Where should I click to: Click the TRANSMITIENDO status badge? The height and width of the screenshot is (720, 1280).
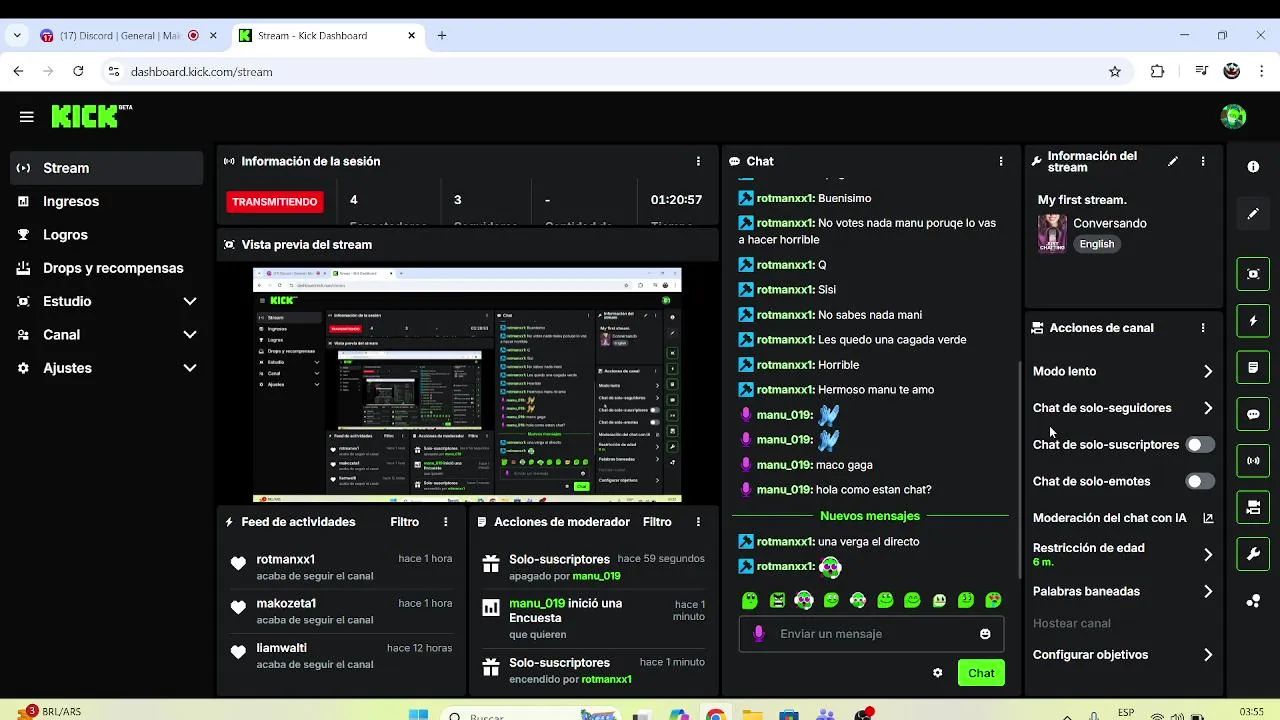click(275, 202)
